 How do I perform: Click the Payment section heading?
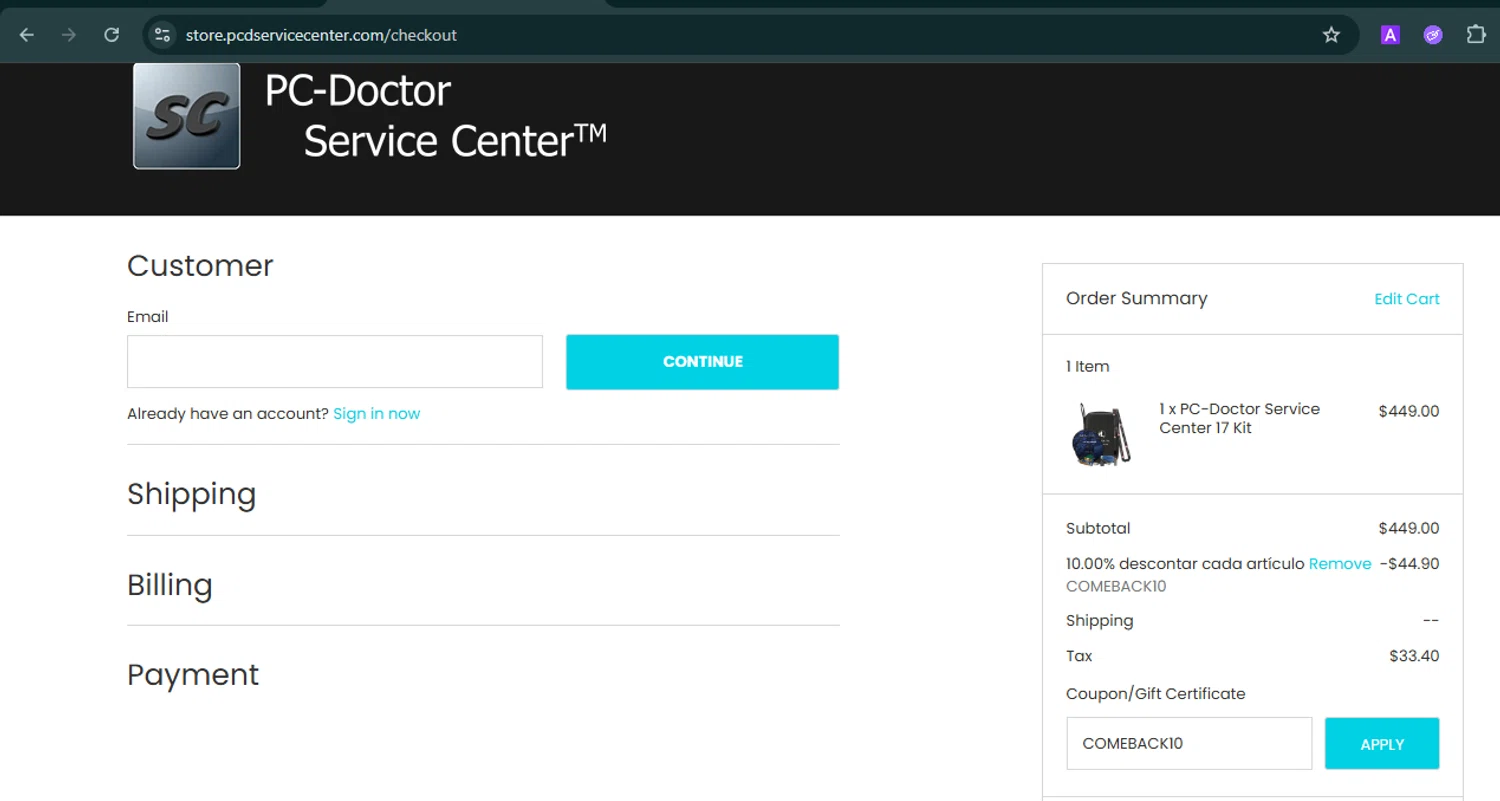pyautogui.click(x=193, y=675)
